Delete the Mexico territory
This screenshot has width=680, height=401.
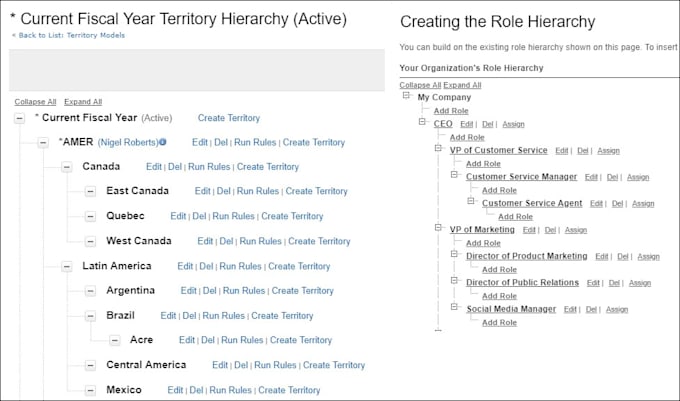[x=196, y=390]
